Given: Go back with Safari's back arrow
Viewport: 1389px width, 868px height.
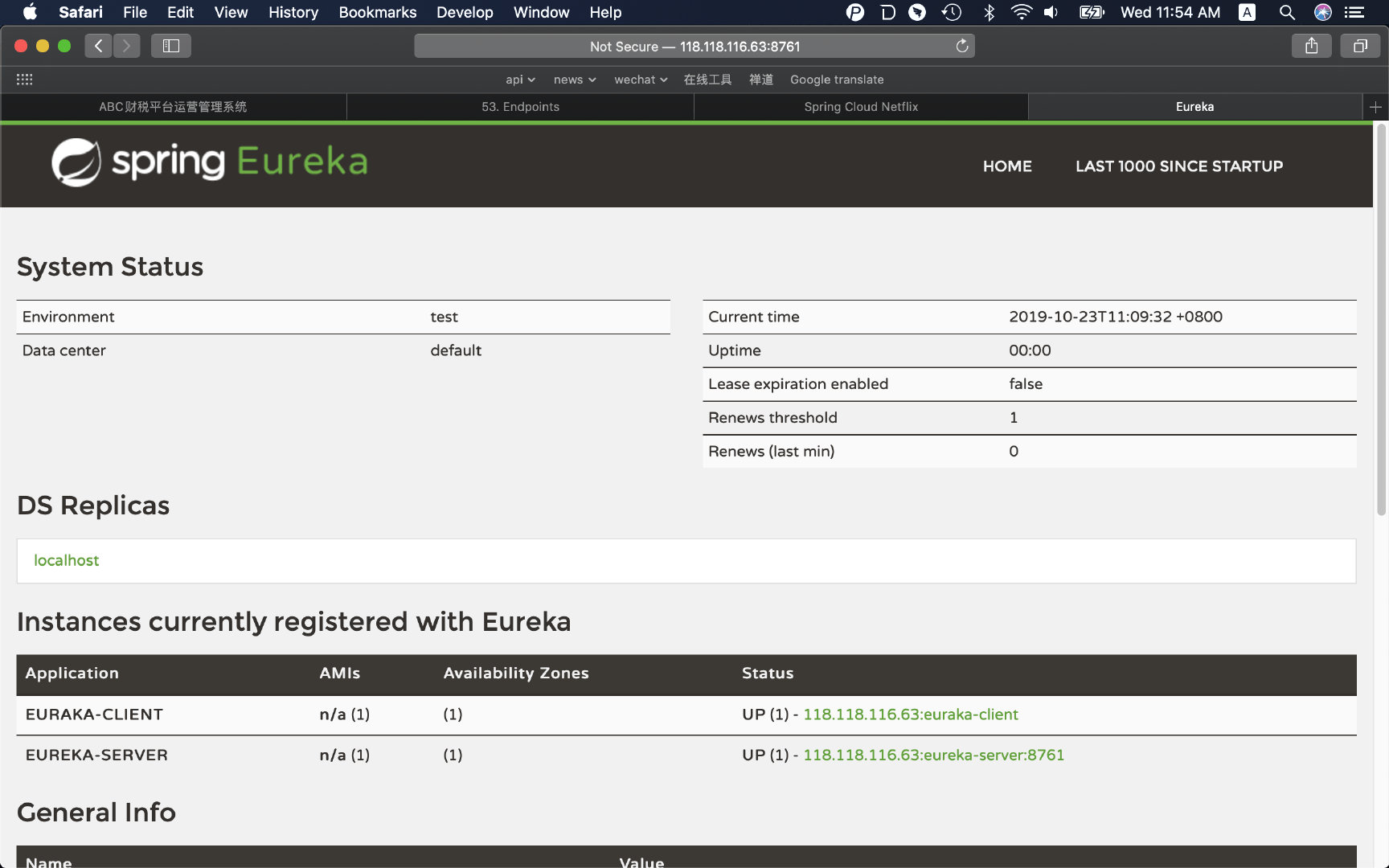Looking at the screenshot, I should coord(98,46).
